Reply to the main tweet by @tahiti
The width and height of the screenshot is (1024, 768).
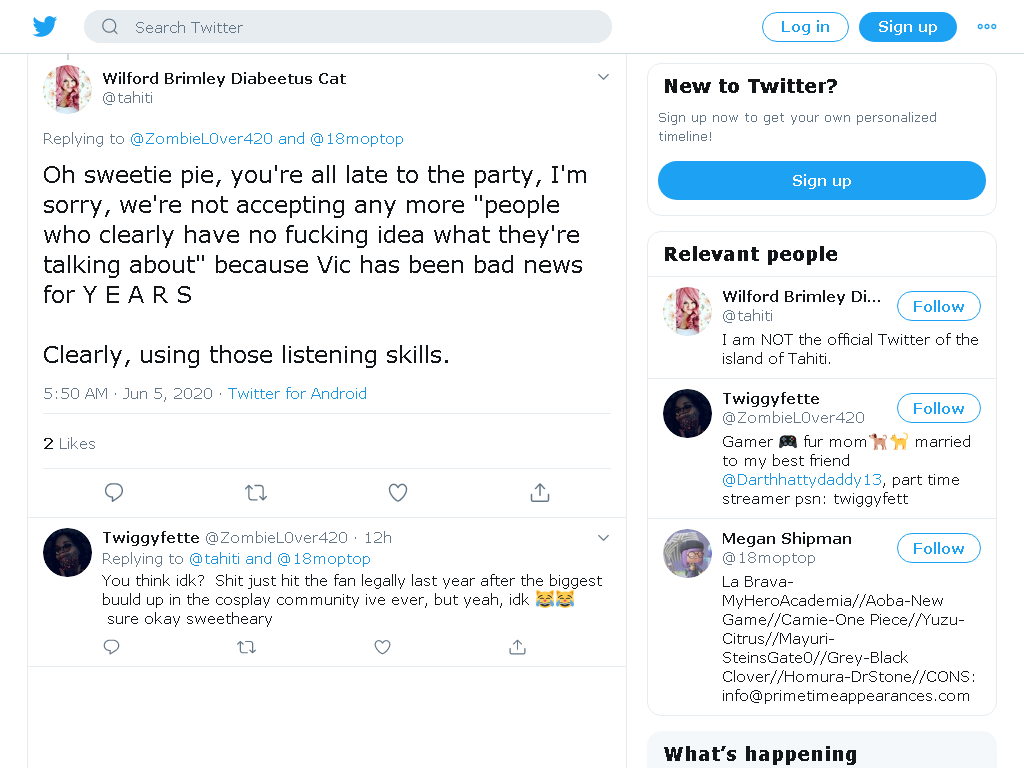point(114,492)
